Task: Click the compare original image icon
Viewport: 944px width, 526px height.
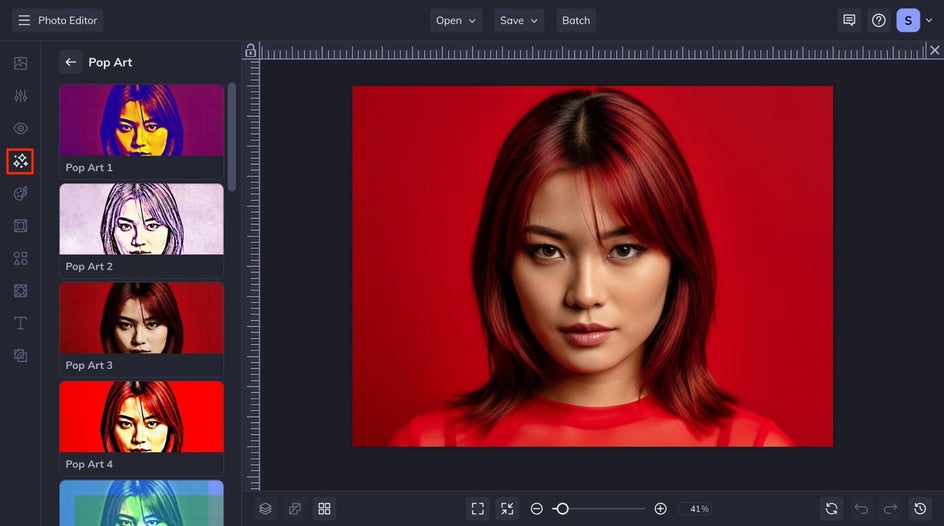Action: (x=295, y=509)
